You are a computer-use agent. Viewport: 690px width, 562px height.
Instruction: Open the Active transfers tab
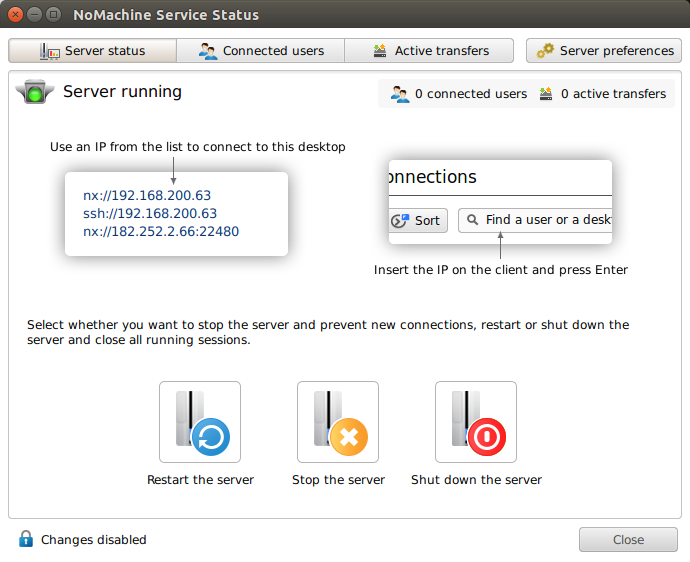429,51
